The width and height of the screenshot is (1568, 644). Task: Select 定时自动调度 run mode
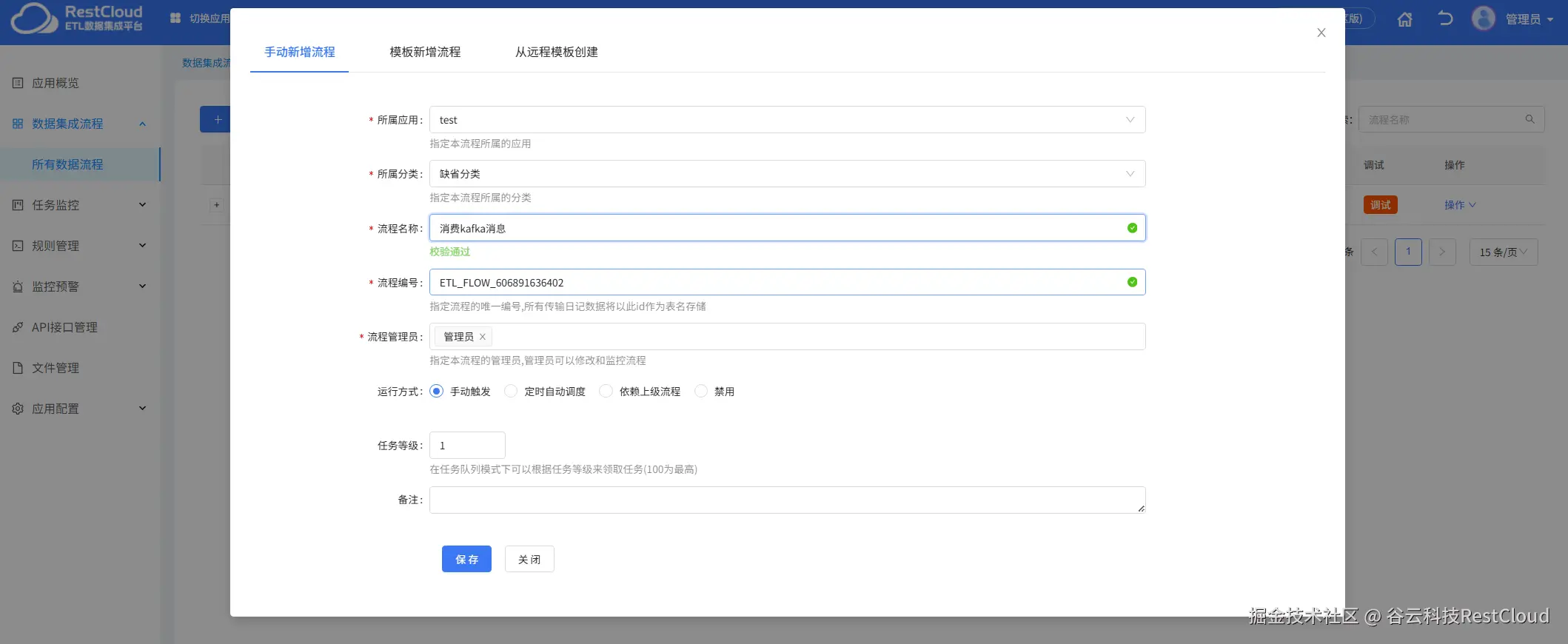pyautogui.click(x=511, y=391)
